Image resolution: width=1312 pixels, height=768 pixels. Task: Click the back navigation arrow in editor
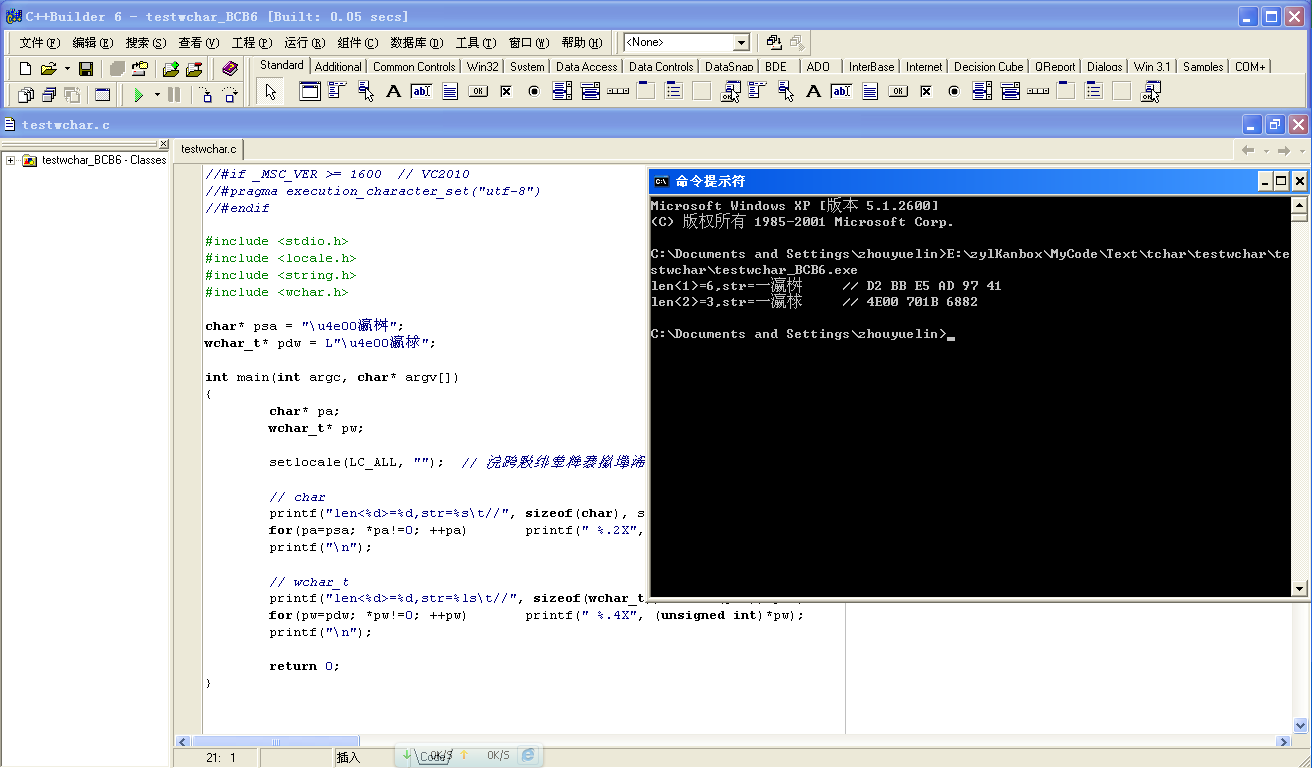tap(1248, 150)
